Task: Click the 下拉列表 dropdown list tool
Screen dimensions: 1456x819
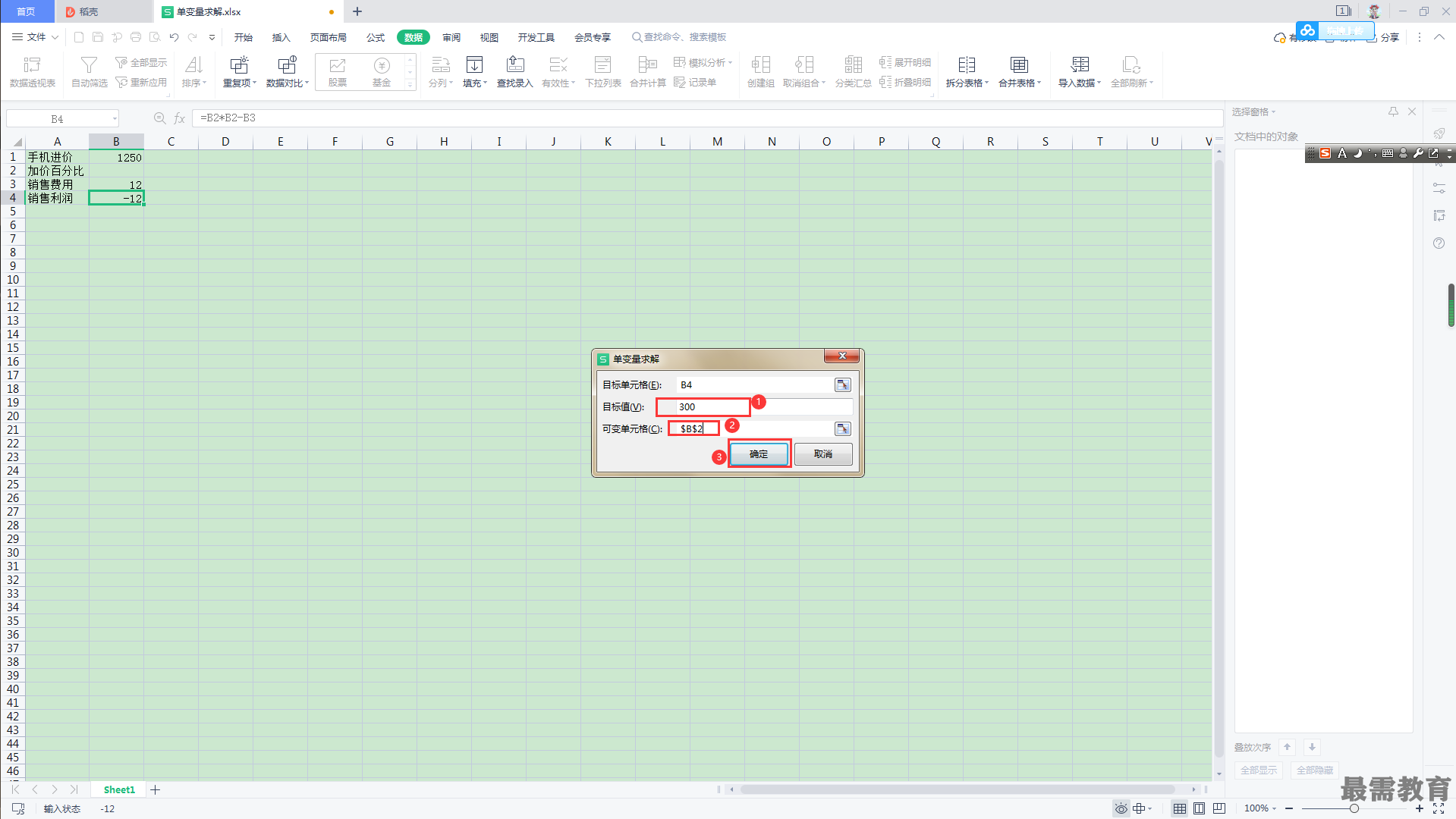Action: coord(603,72)
